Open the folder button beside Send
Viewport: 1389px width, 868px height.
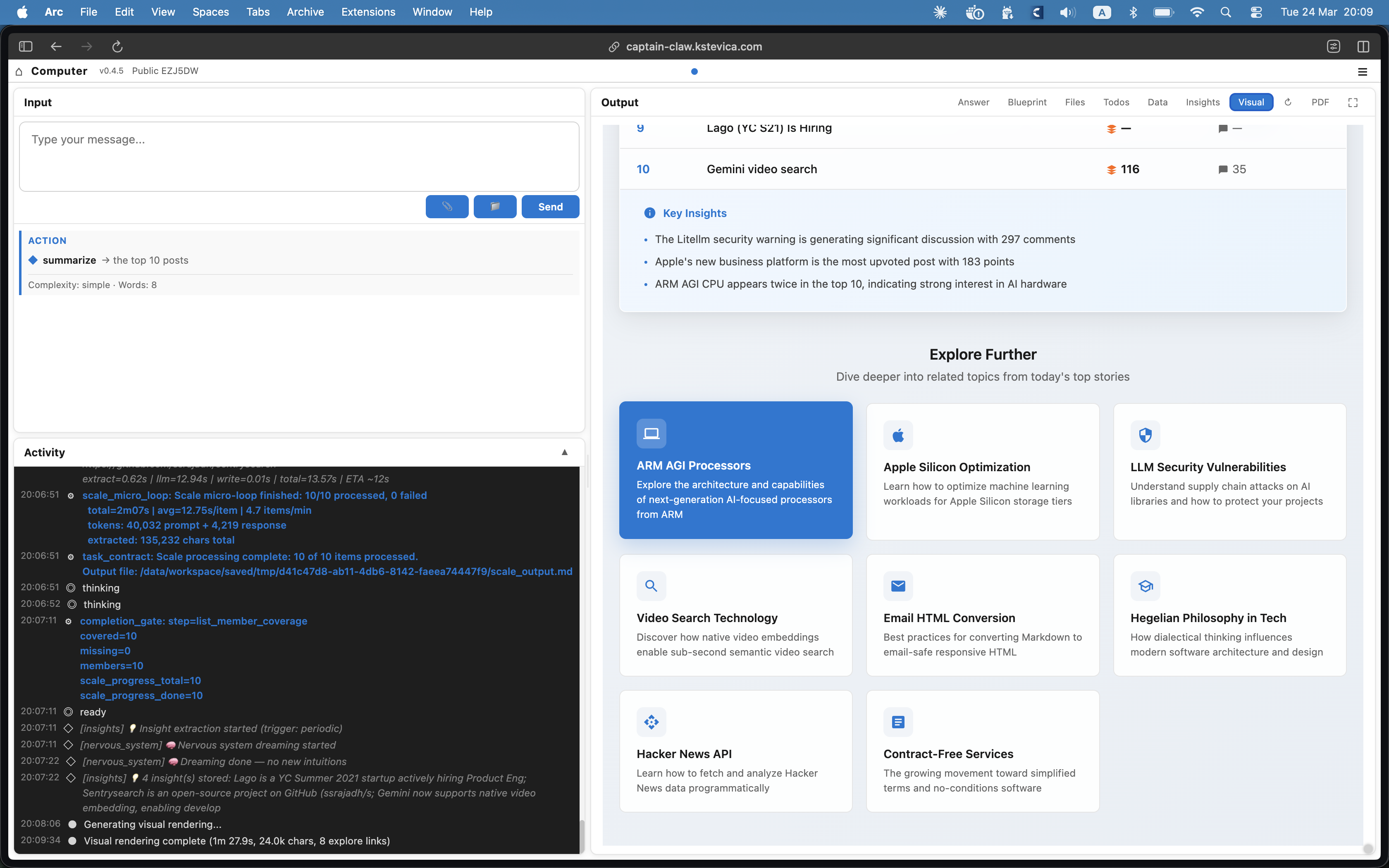point(495,207)
